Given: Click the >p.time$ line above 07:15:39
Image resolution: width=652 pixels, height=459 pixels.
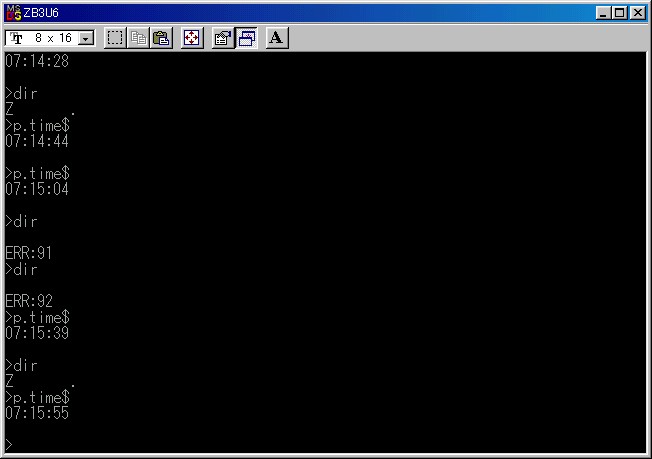Looking at the screenshot, I should pyautogui.click(x=37, y=318).
